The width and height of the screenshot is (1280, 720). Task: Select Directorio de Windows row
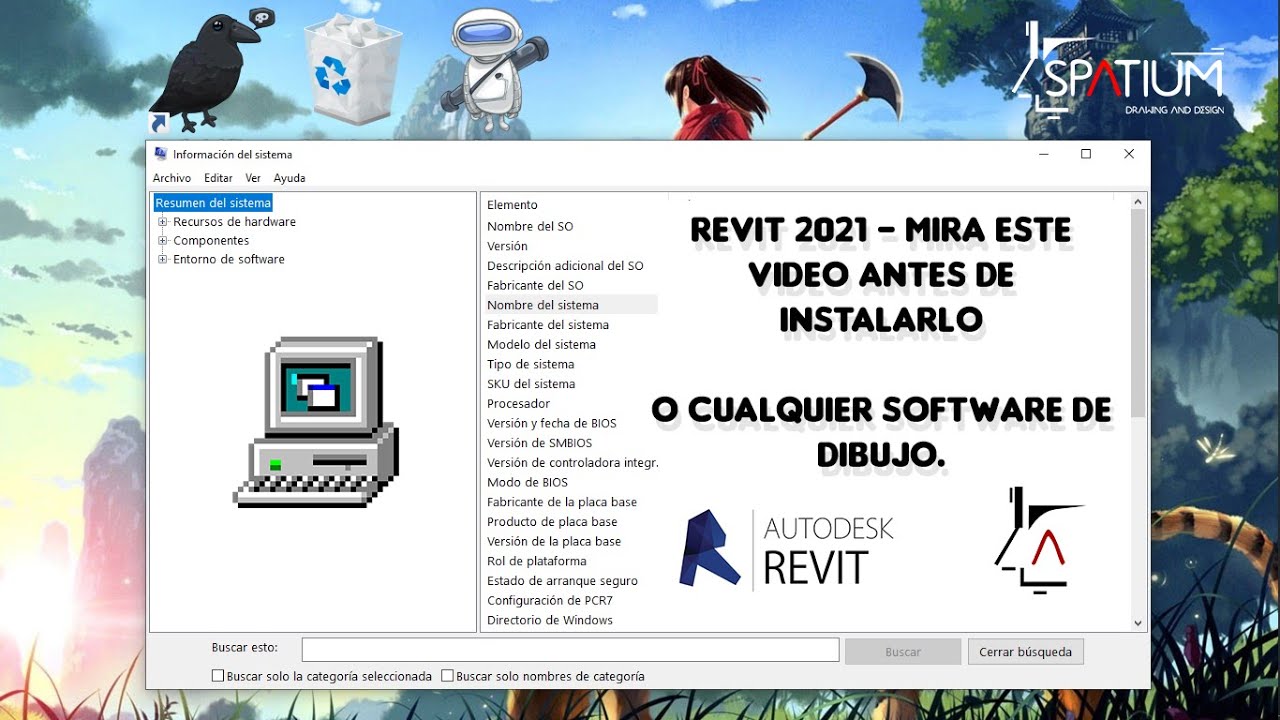tap(550, 620)
